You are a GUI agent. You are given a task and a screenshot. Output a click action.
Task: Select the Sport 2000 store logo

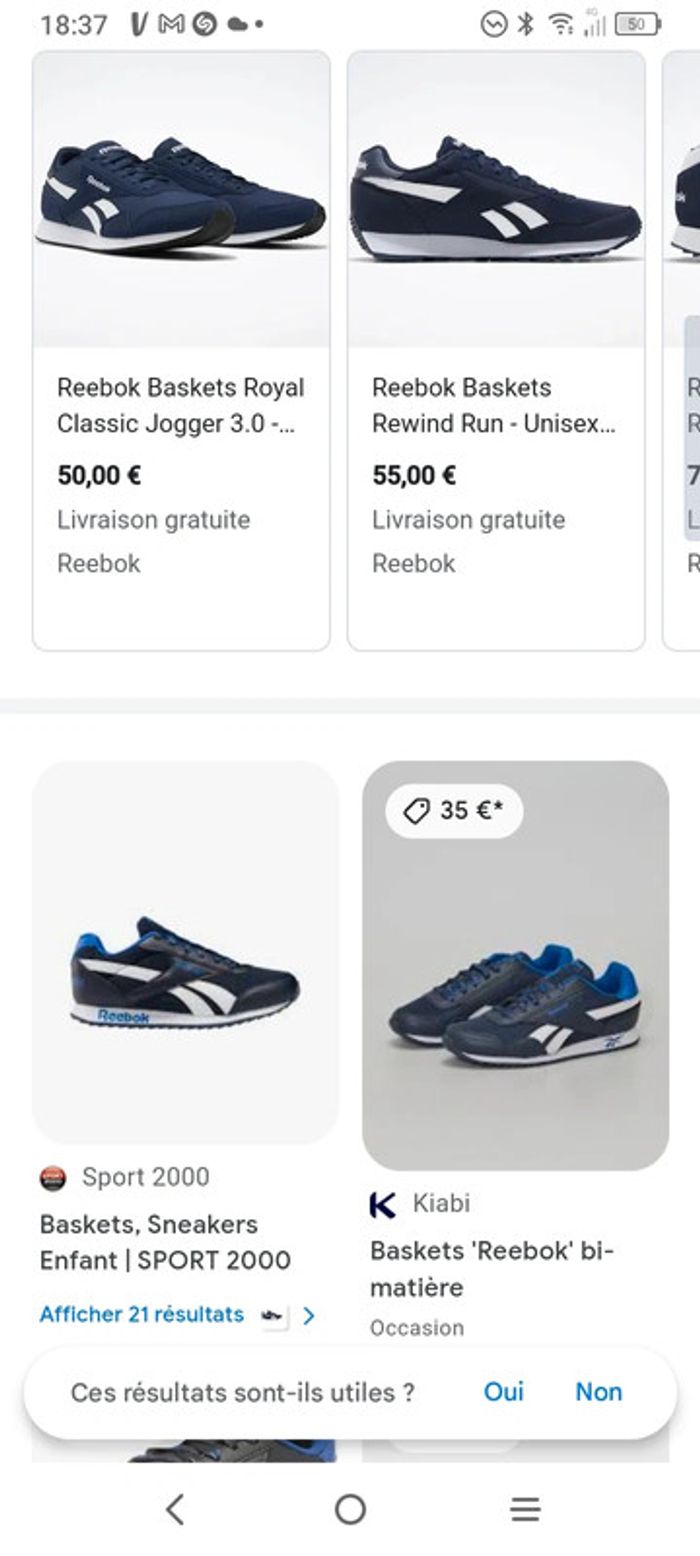[x=52, y=1178]
